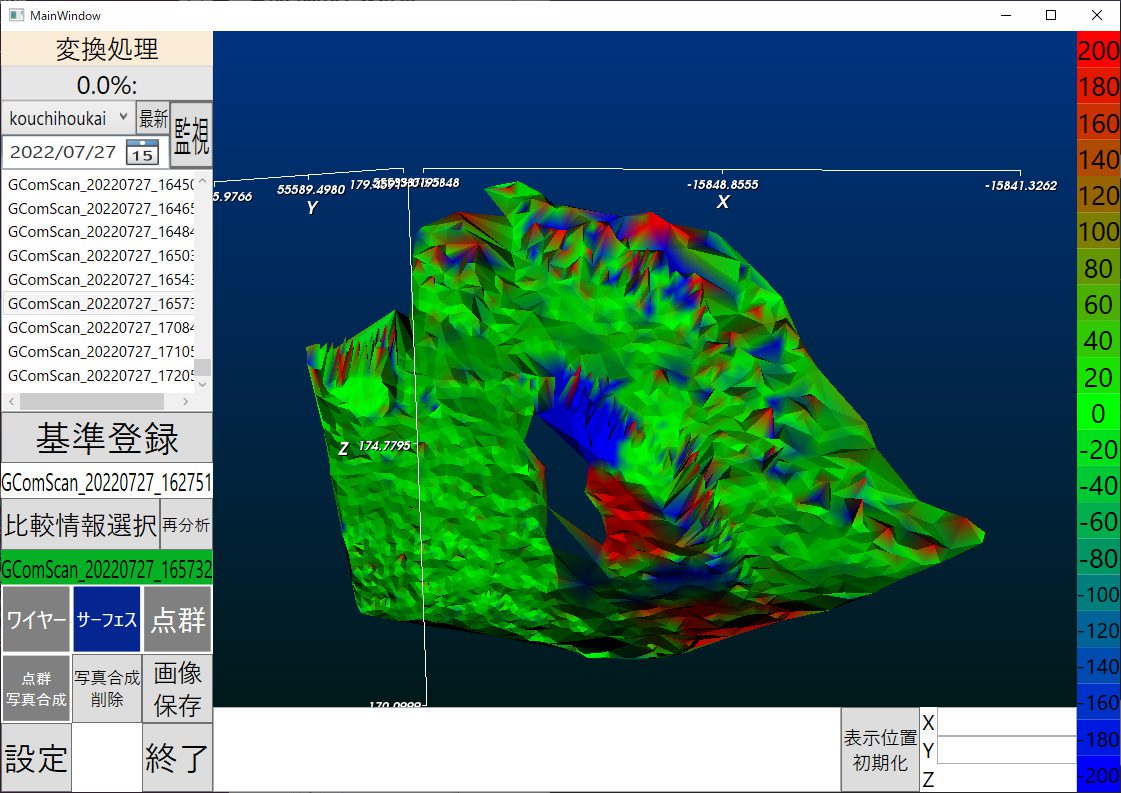Click the 表示位置初期化 reset view button
Viewport: 1121px width, 793px height.
[x=880, y=750]
